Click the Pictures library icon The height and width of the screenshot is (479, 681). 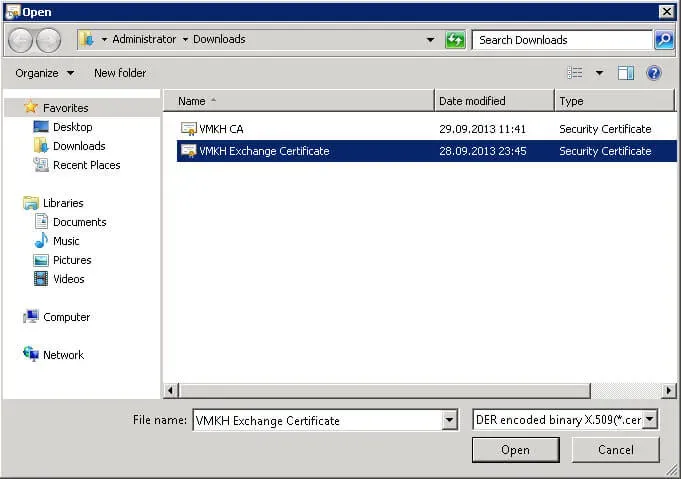click(41, 260)
